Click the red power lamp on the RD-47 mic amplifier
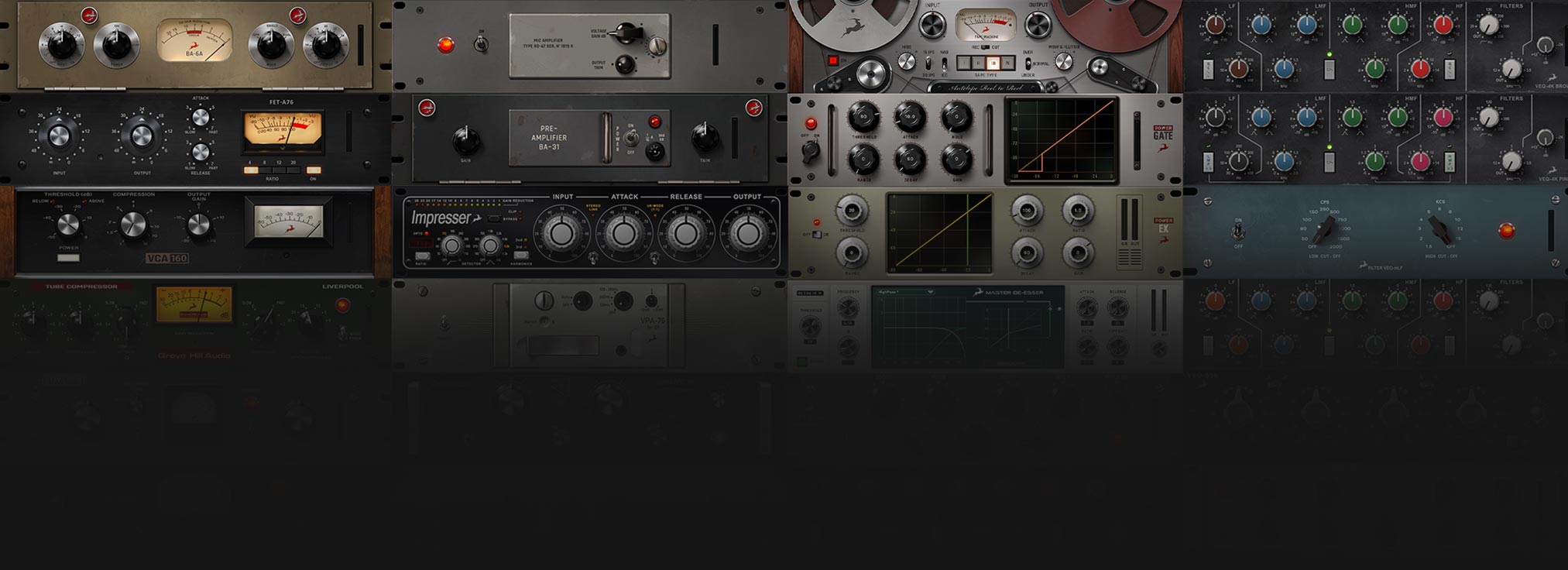The height and width of the screenshot is (570, 1568). tap(445, 45)
